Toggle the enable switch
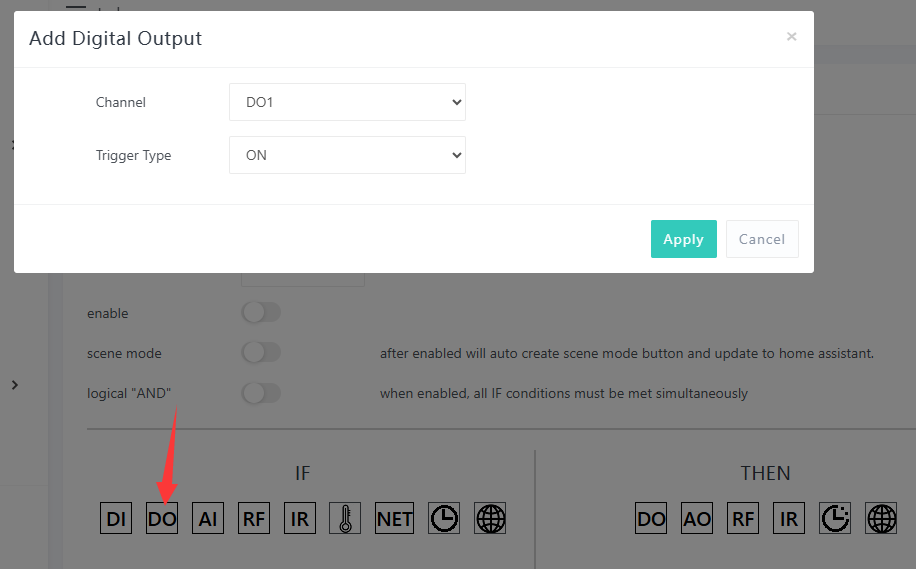Viewport: 916px width, 569px height. [x=262, y=313]
